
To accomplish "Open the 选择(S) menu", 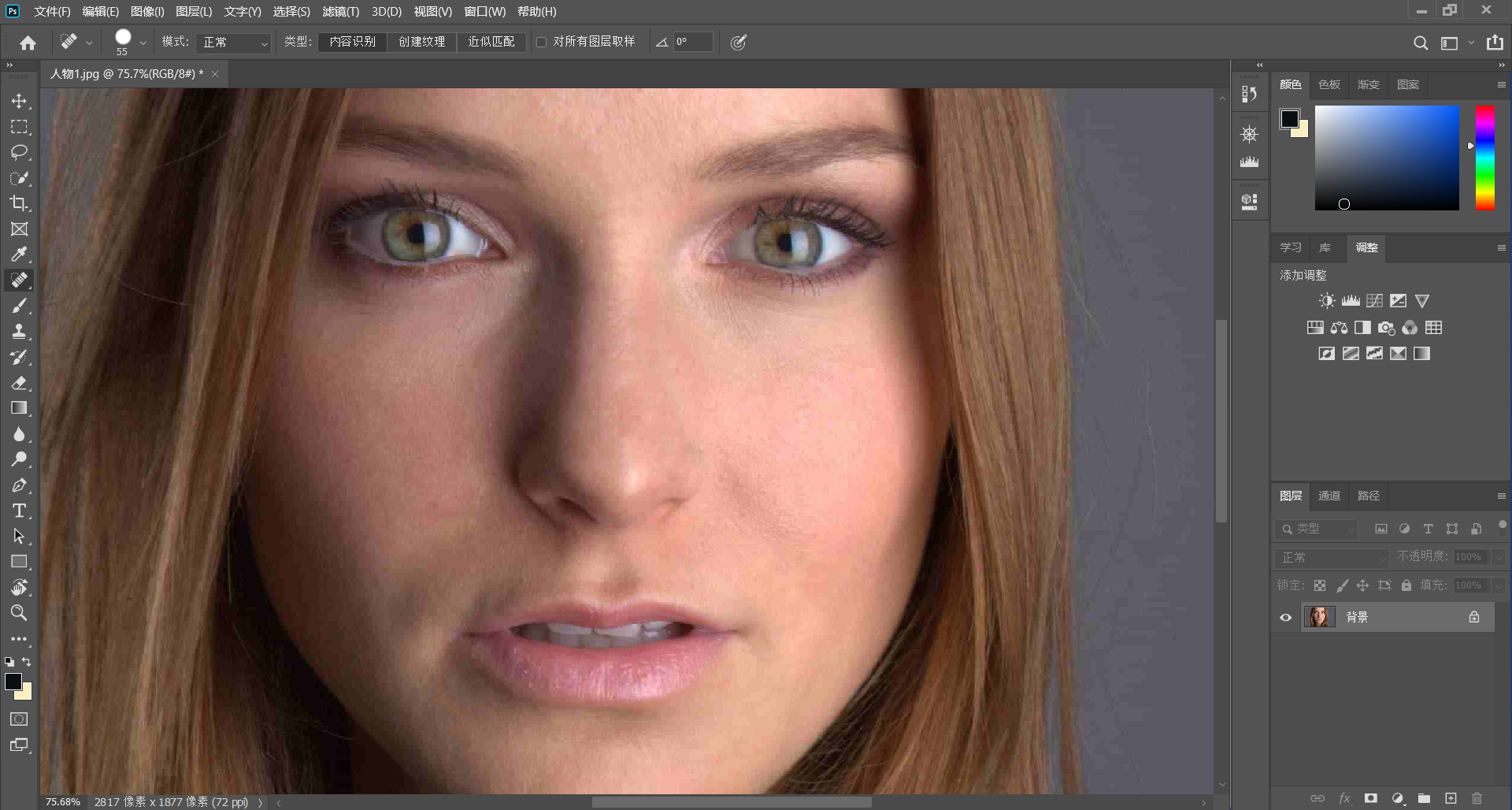I will point(291,11).
